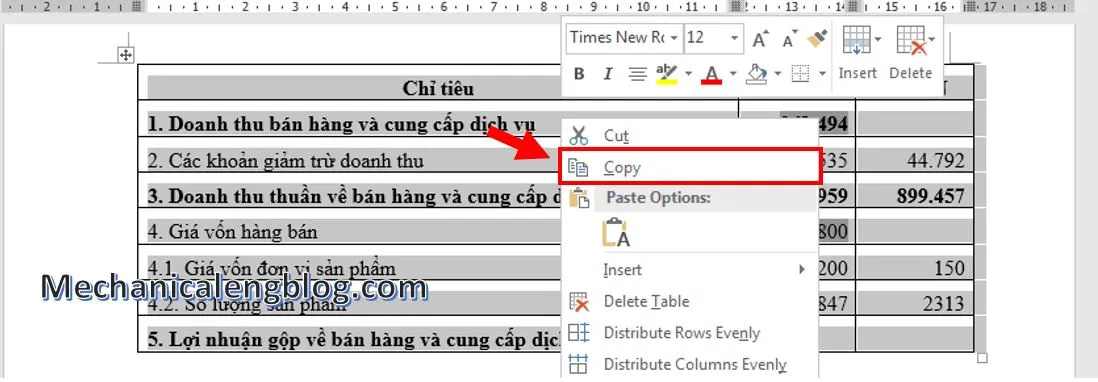This screenshot has height=382, width=1098.
Task: Click the Distribute Rows Evenly icon
Action: coord(579,333)
